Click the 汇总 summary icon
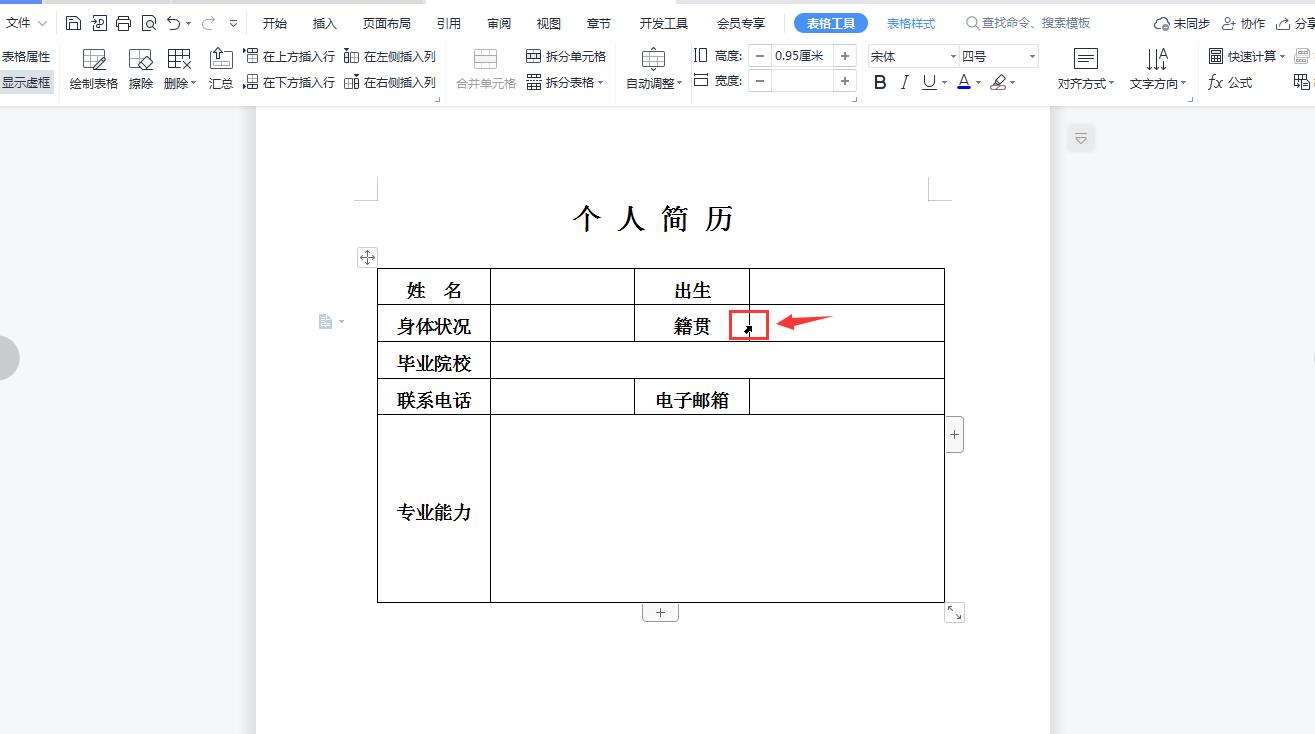 point(221,69)
